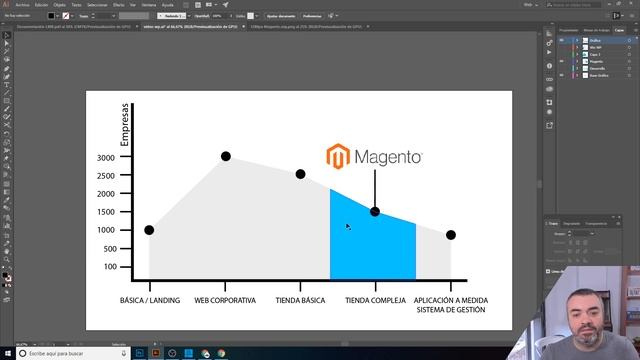640x360 pixels.
Task: Expand the Base Gráfica layer
Action: [577, 75]
